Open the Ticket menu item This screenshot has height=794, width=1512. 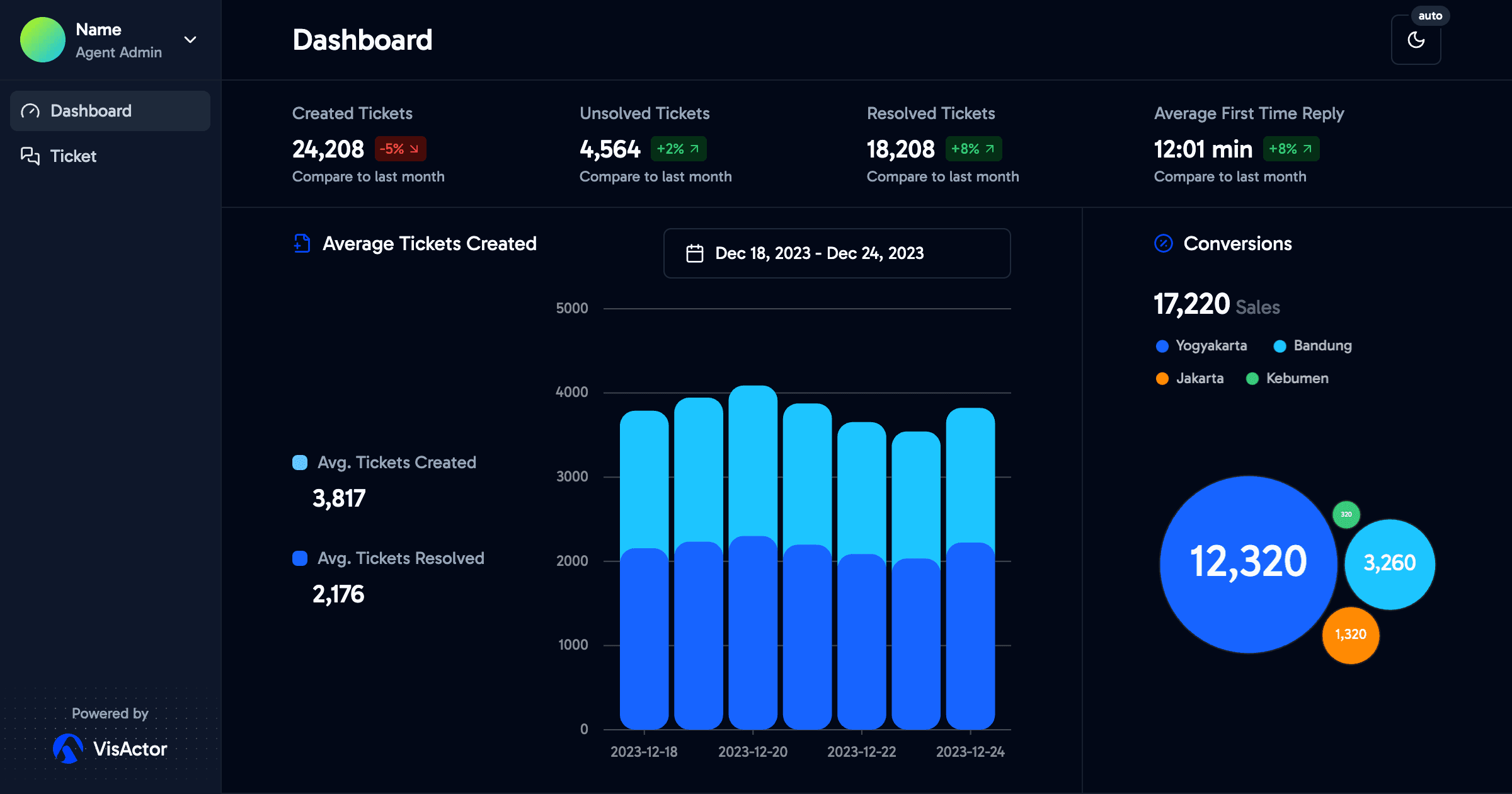click(x=73, y=156)
